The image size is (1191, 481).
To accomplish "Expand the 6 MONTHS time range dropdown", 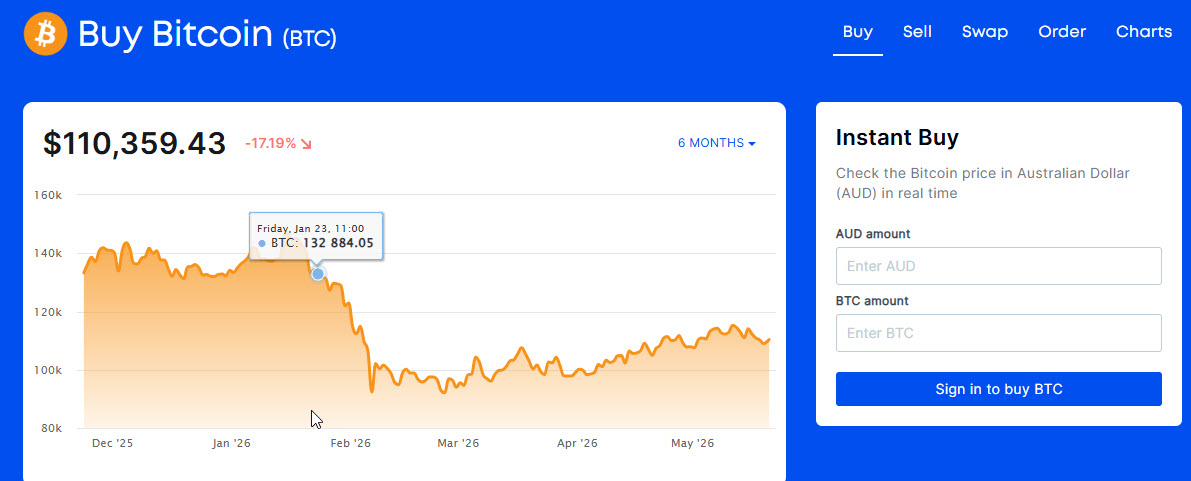I will 716,143.
